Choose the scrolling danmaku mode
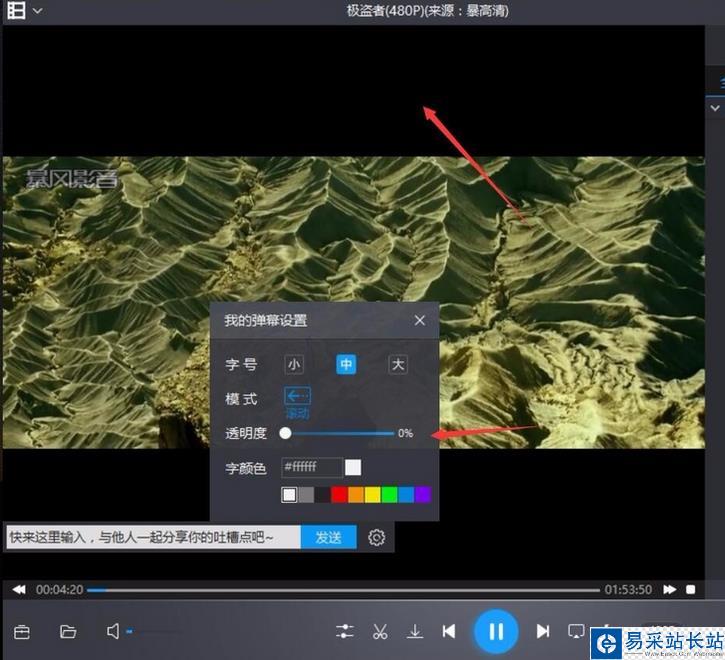This screenshot has height=660, width=725. (x=297, y=397)
